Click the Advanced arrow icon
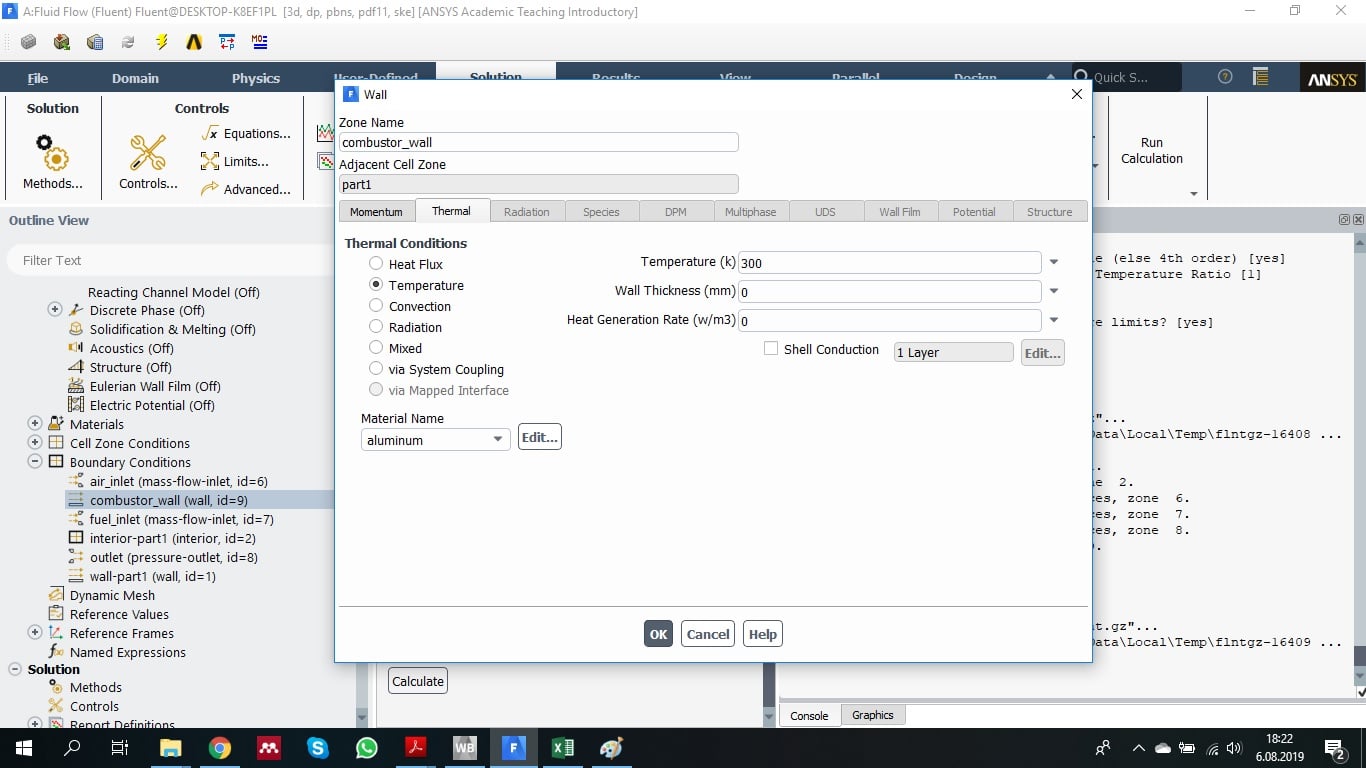Image resolution: width=1366 pixels, height=768 pixels. pyautogui.click(x=209, y=189)
